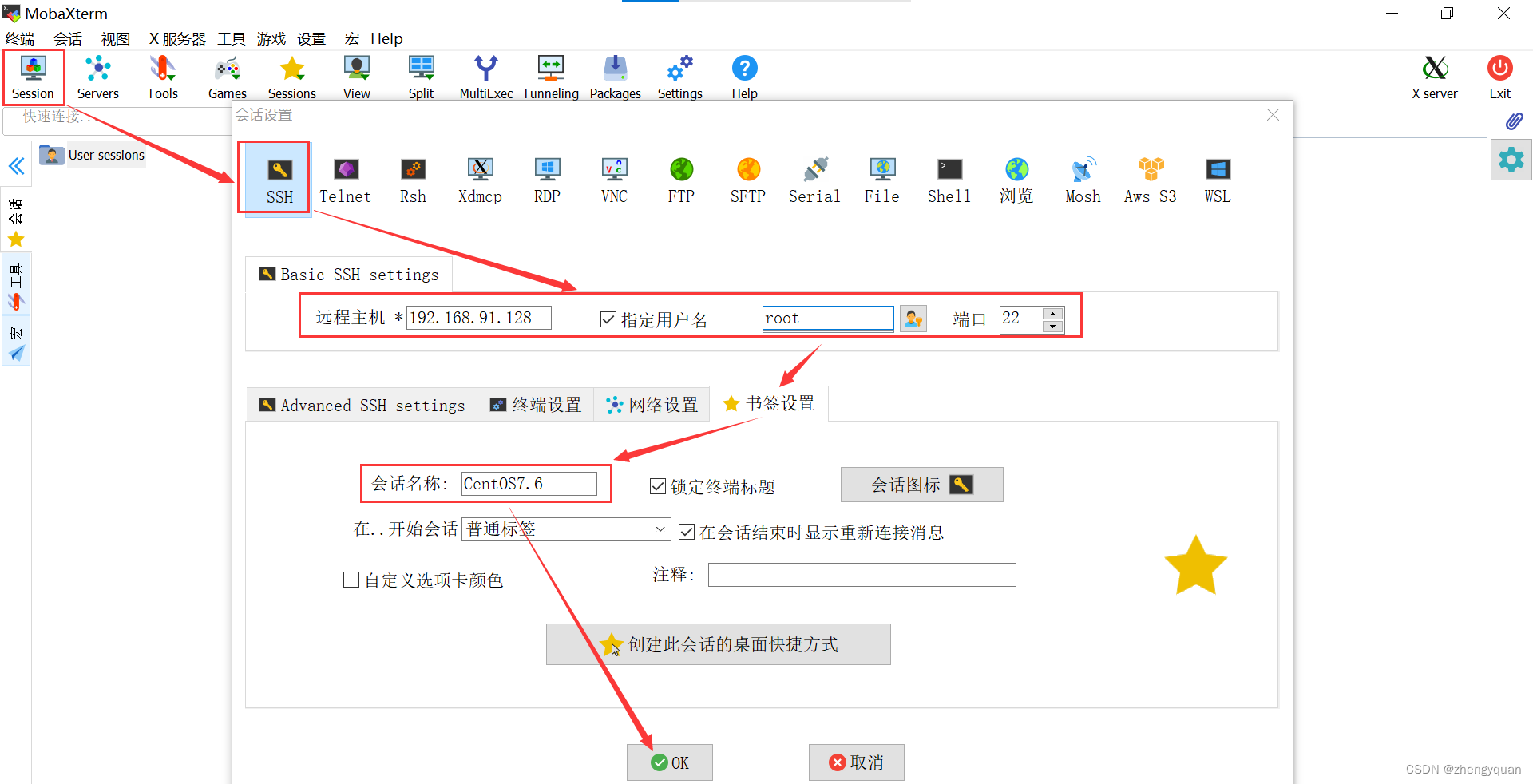This screenshot has width=1533, height=784.
Task: Collapse sidebar with double-chevron icon
Action: pos(16,166)
